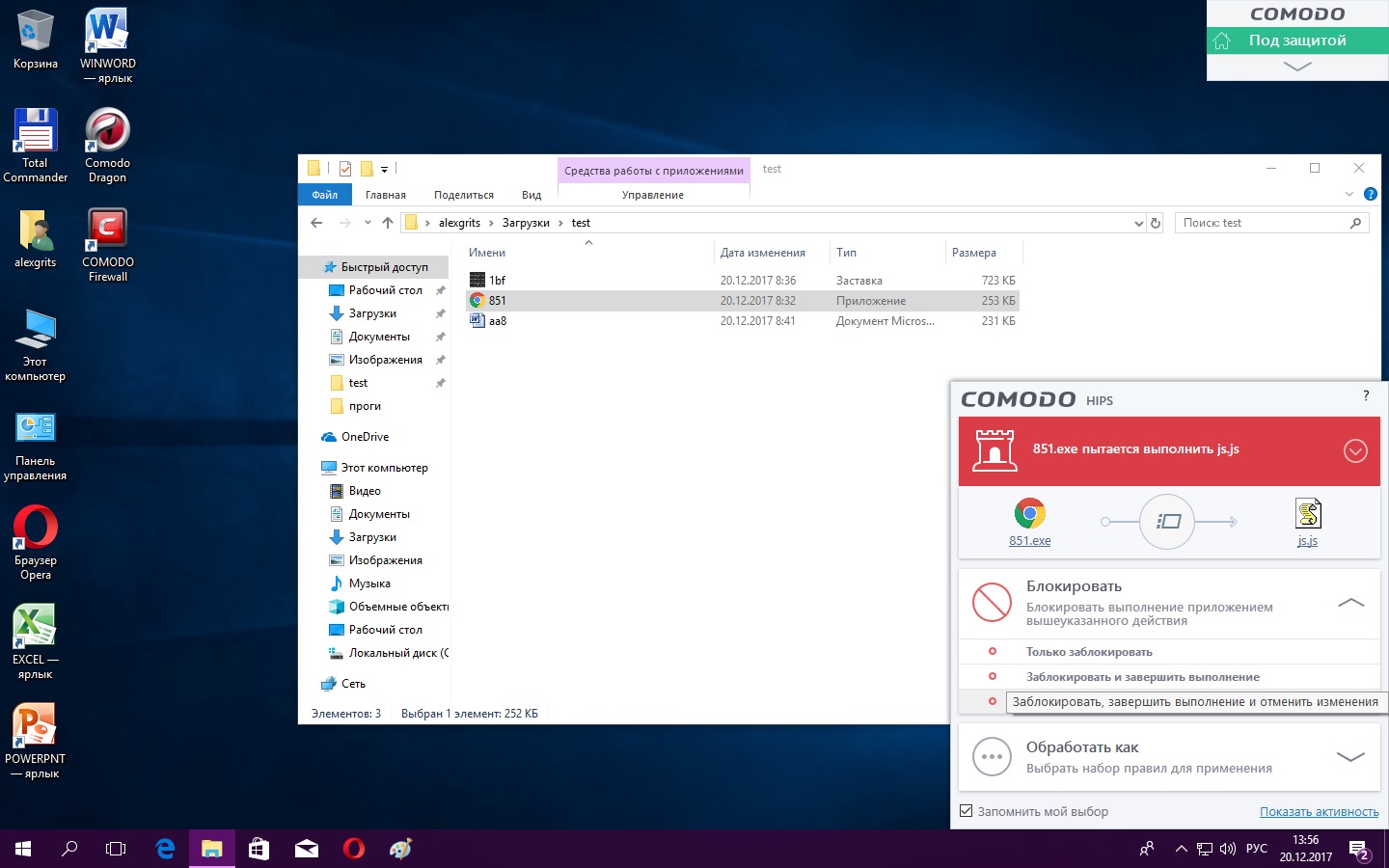Select 'Только заблокировать' option
1389x868 pixels.
pos(1089,652)
